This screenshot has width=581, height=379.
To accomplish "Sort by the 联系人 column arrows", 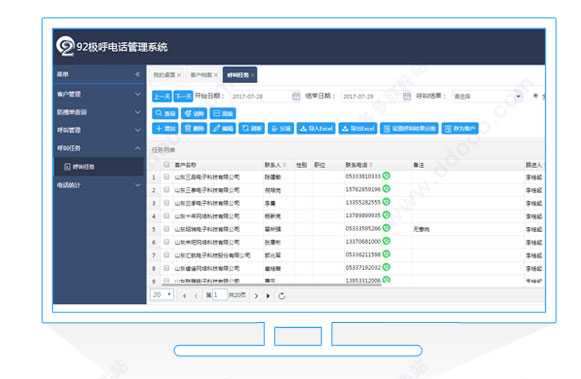I will (x=285, y=165).
